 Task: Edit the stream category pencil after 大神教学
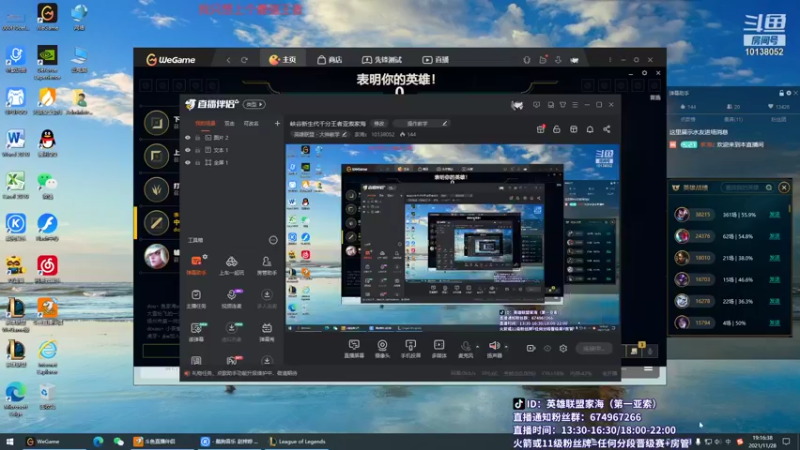pyautogui.click(x=344, y=134)
